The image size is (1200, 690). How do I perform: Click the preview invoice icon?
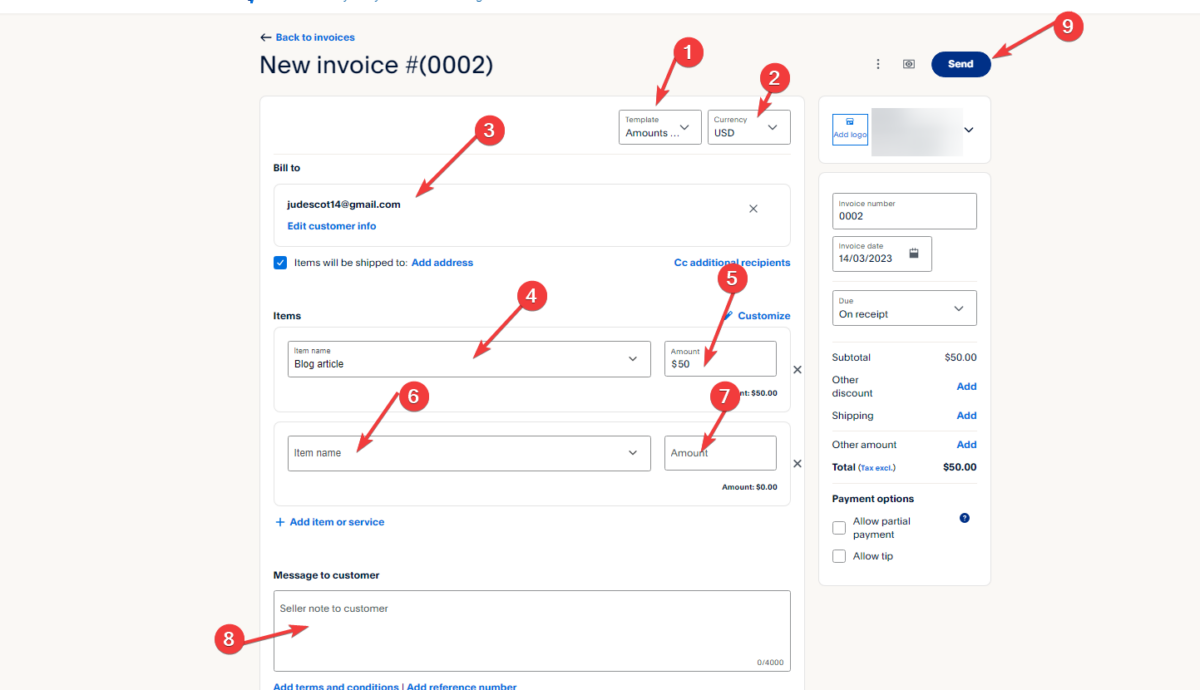click(909, 64)
